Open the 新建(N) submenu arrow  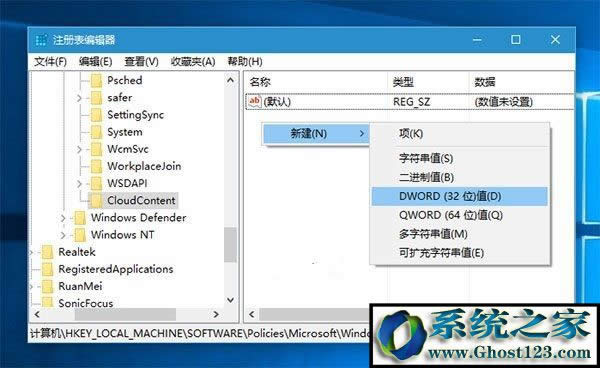362,134
